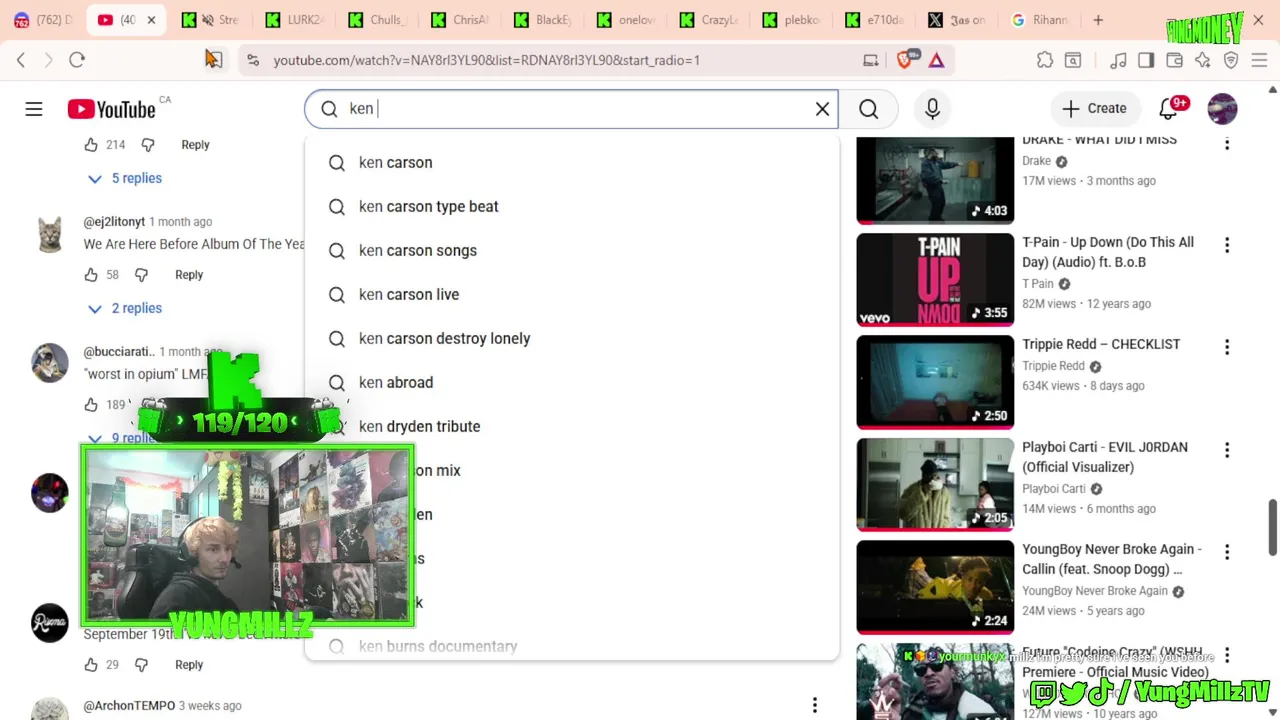Reply to the comment with 214 likes
Screen dimensions: 1280x720
[195, 145]
